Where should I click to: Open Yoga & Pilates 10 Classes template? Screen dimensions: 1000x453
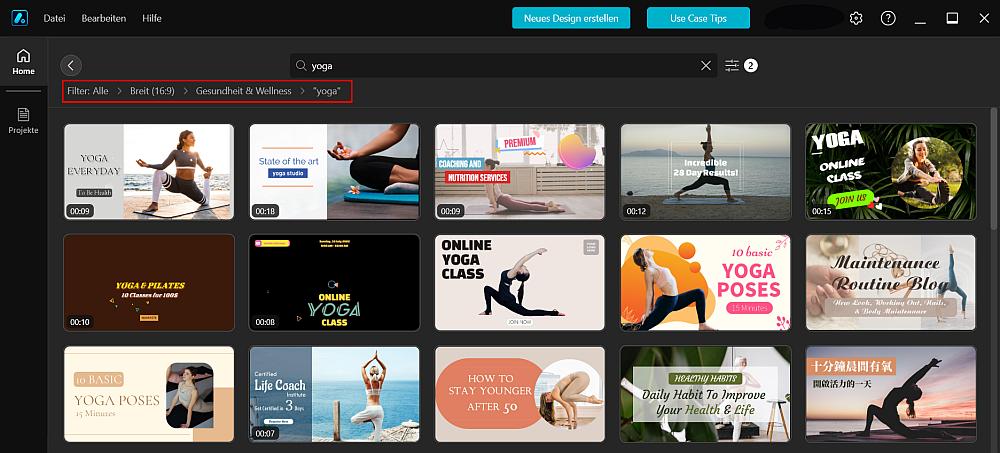pyautogui.click(x=149, y=283)
